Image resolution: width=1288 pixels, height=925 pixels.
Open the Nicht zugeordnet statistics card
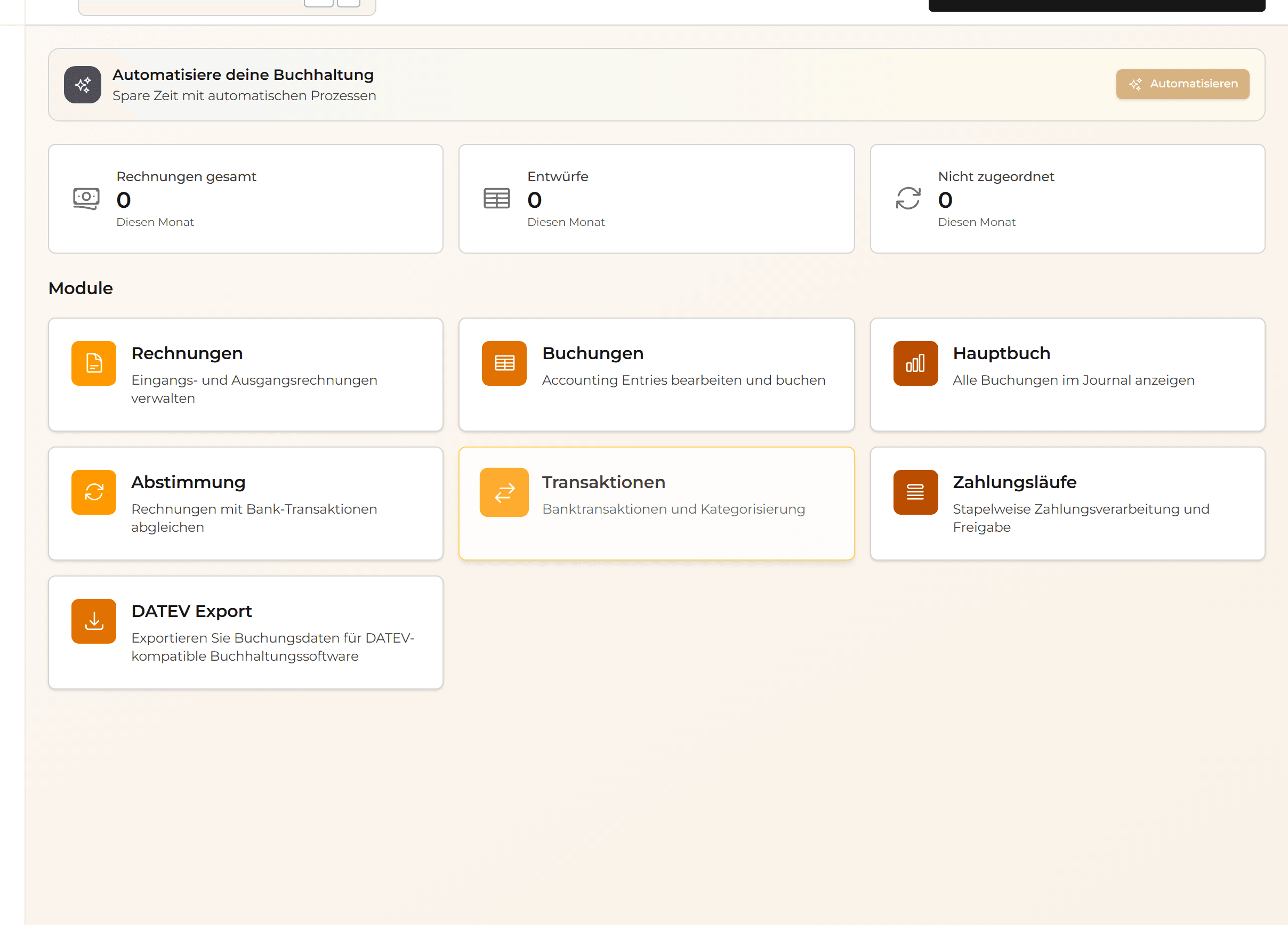[x=1067, y=199]
